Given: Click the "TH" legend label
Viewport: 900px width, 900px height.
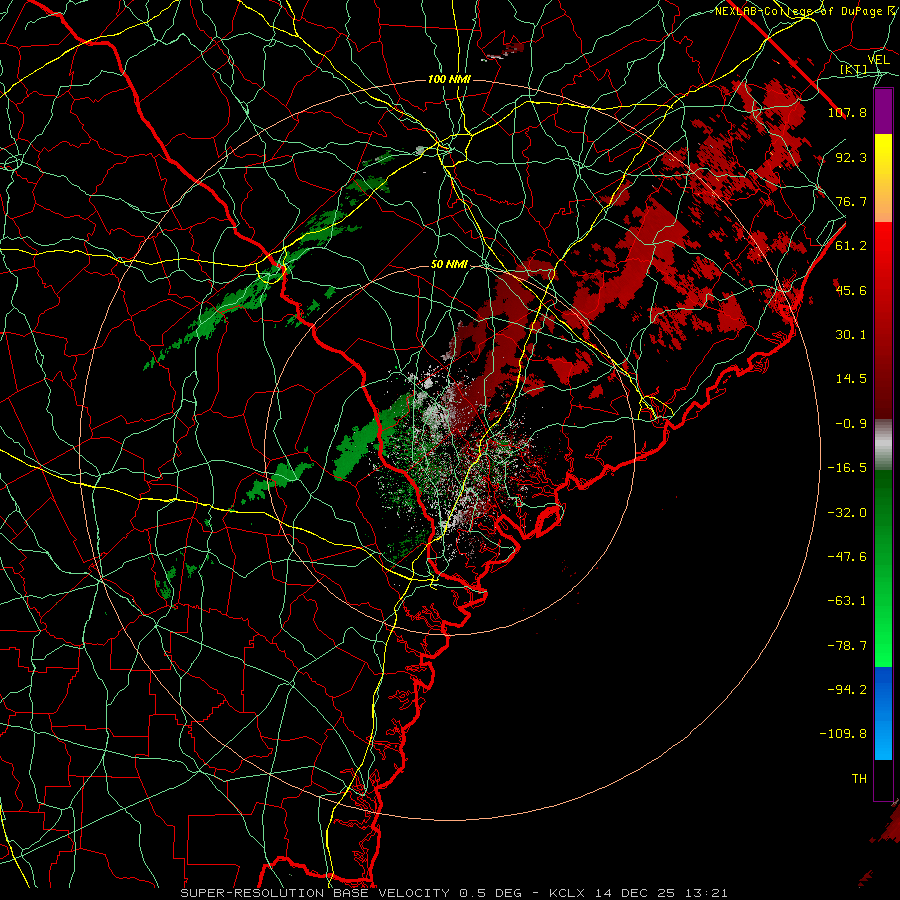Looking at the screenshot, I should [859, 779].
